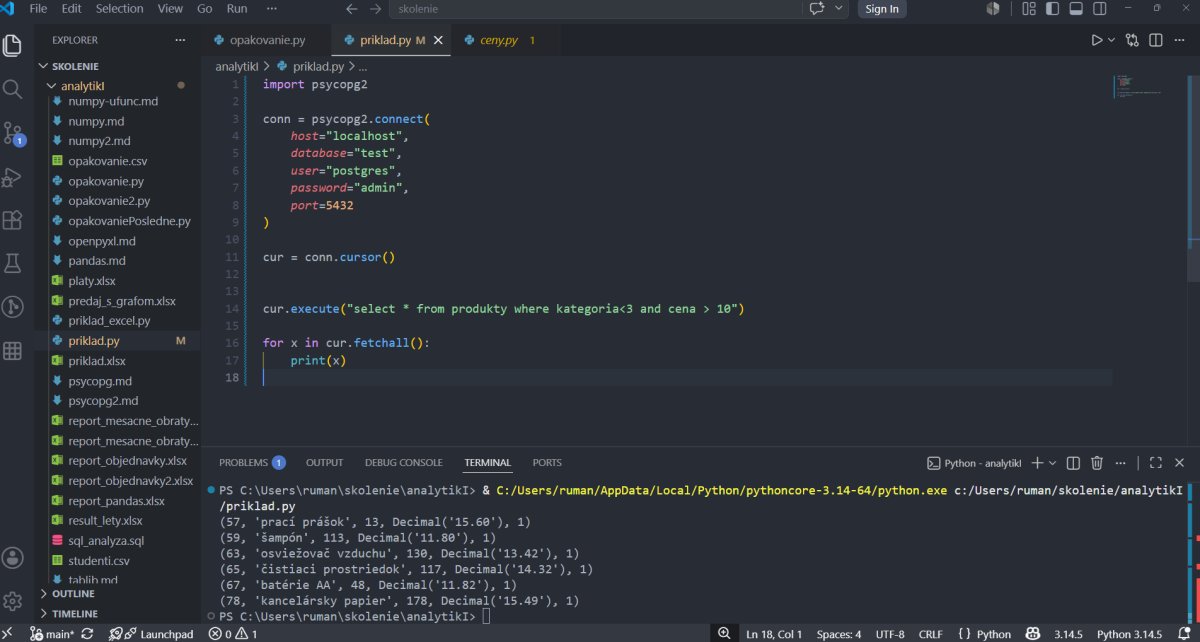
Task: Show errors and warnings count in status bar
Action: point(233,634)
